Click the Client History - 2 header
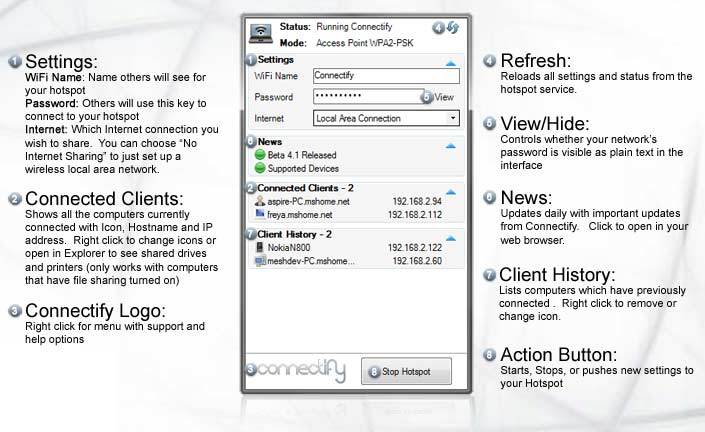This screenshot has width=705, height=432. tap(294, 234)
